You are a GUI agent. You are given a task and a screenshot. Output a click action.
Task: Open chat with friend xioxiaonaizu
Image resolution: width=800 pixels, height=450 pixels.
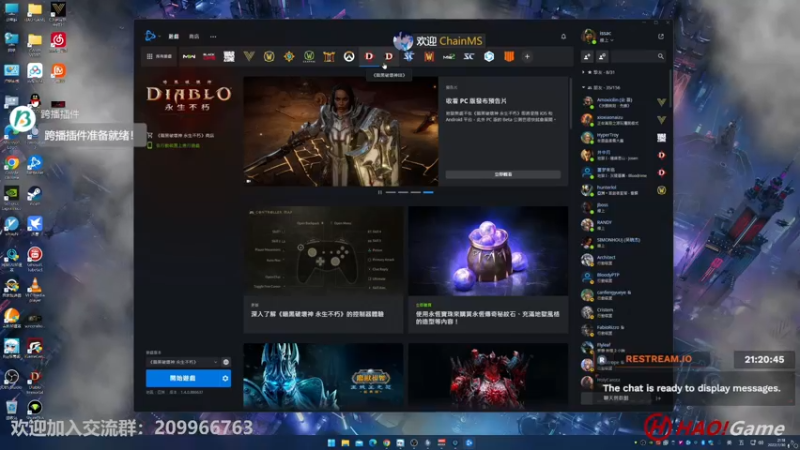click(623, 120)
